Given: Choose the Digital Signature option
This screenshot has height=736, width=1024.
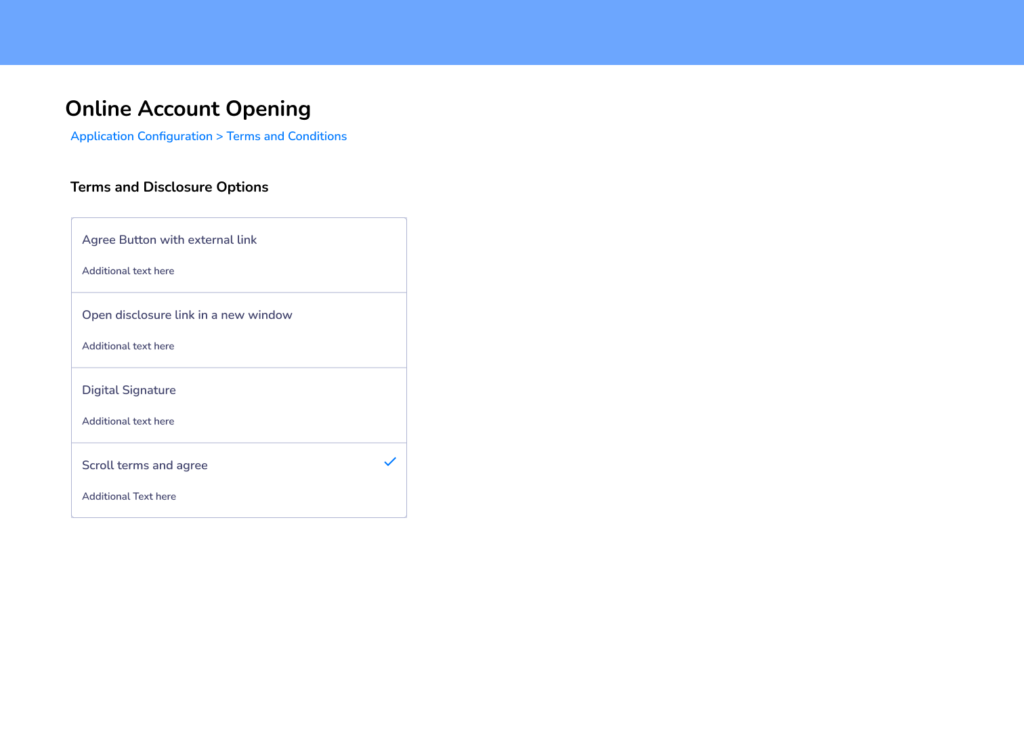Looking at the screenshot, I should (x=129, y=390).
